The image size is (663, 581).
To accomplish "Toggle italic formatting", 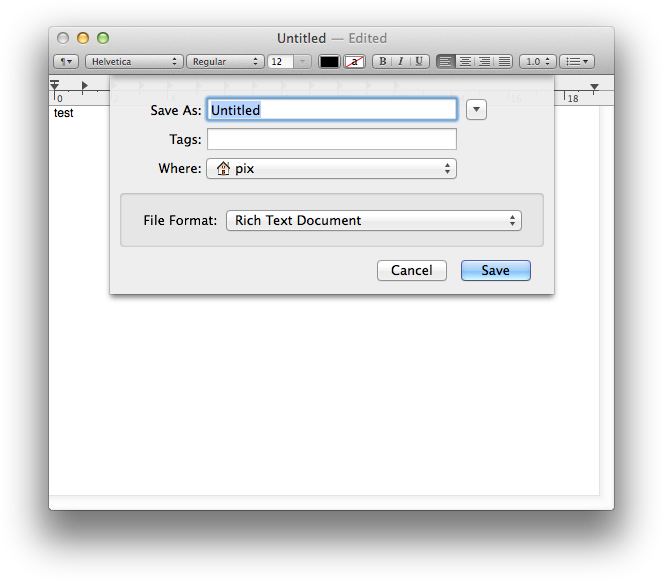I will [x=400, y=62].
